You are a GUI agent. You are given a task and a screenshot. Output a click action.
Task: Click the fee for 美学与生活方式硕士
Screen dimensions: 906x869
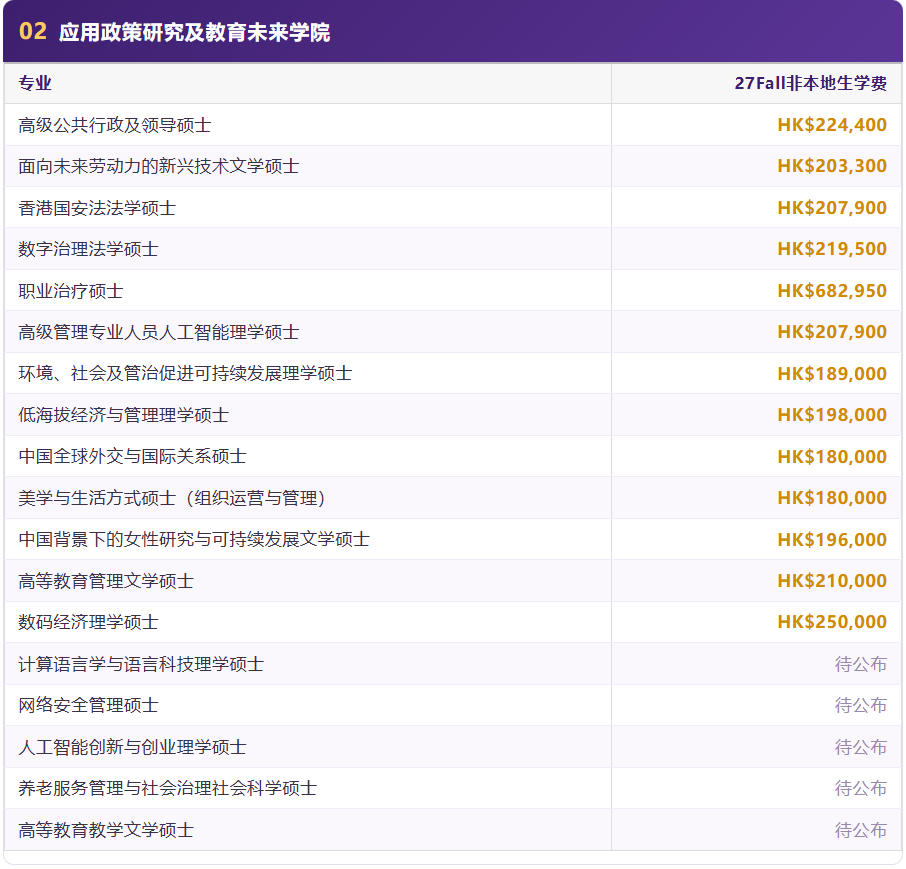tap(832, 498)
